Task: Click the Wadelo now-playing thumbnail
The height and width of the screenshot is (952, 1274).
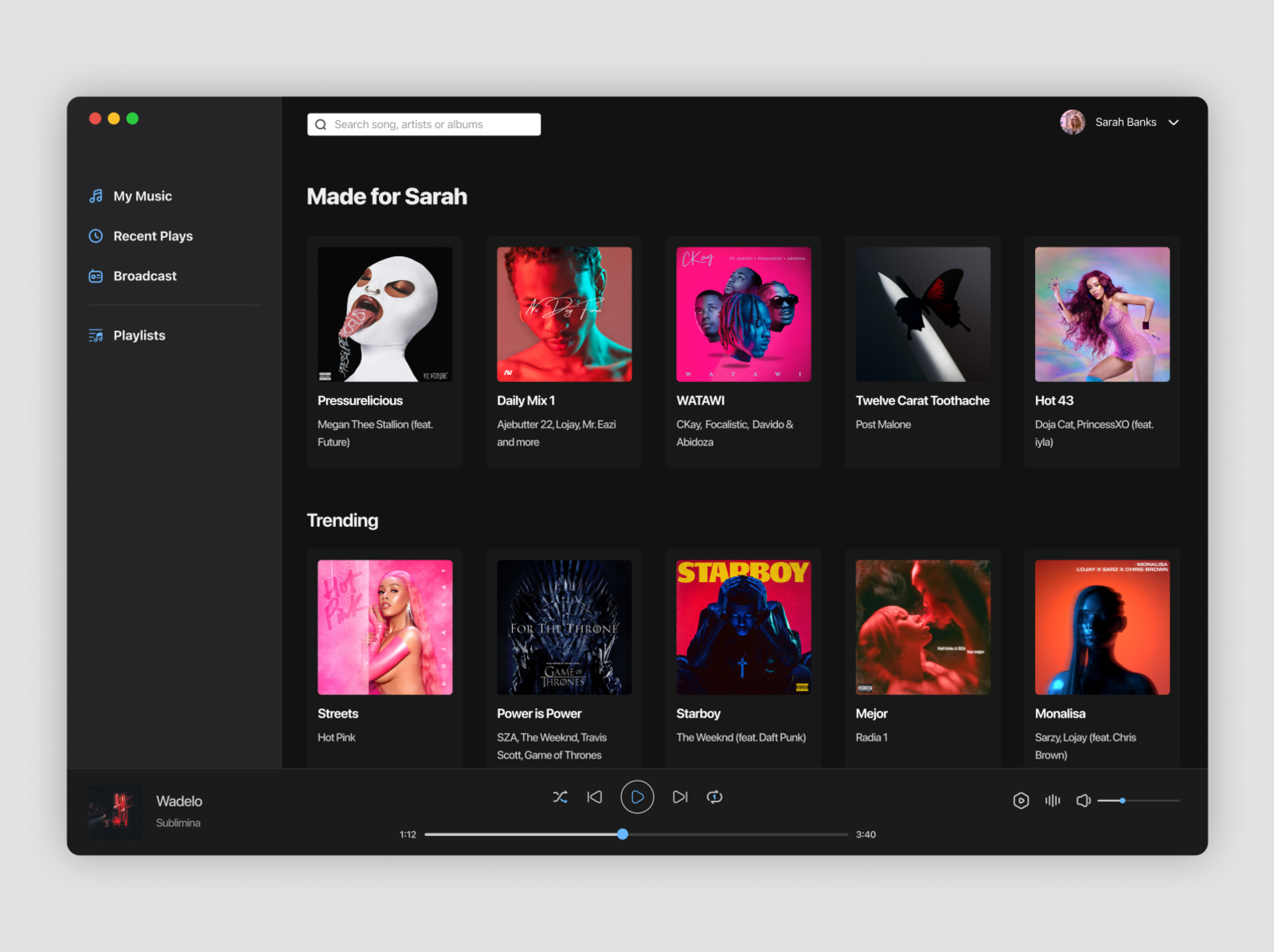Action: point(115,811)
